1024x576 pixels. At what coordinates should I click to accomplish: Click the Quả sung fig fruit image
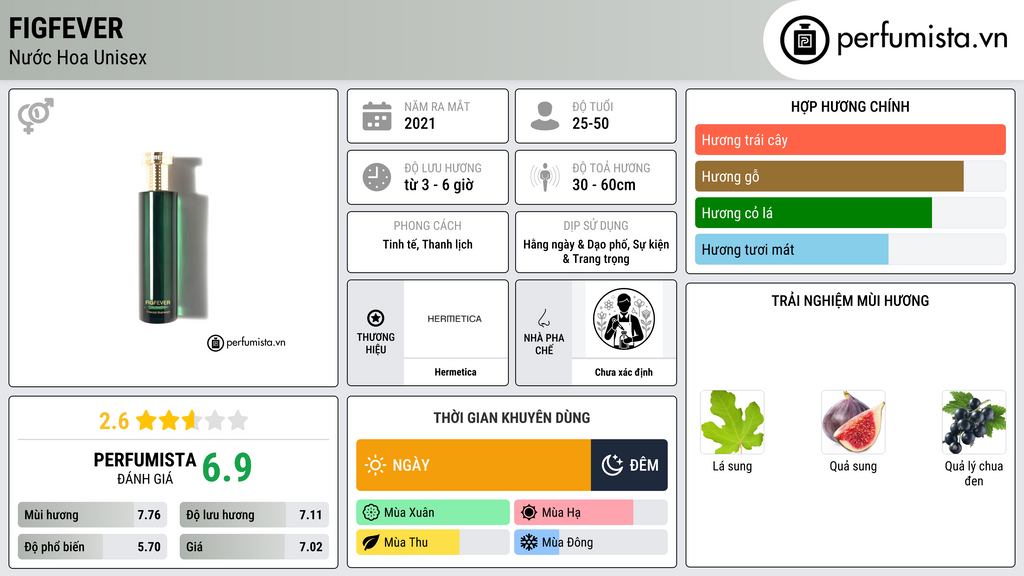click(853, 422)
